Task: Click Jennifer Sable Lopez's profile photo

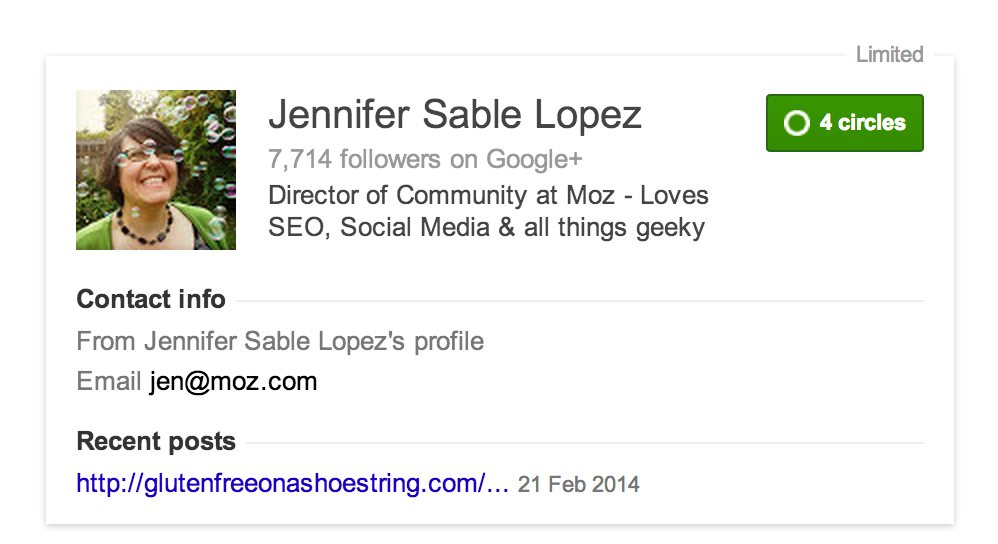Action: [x=156, y=170]
